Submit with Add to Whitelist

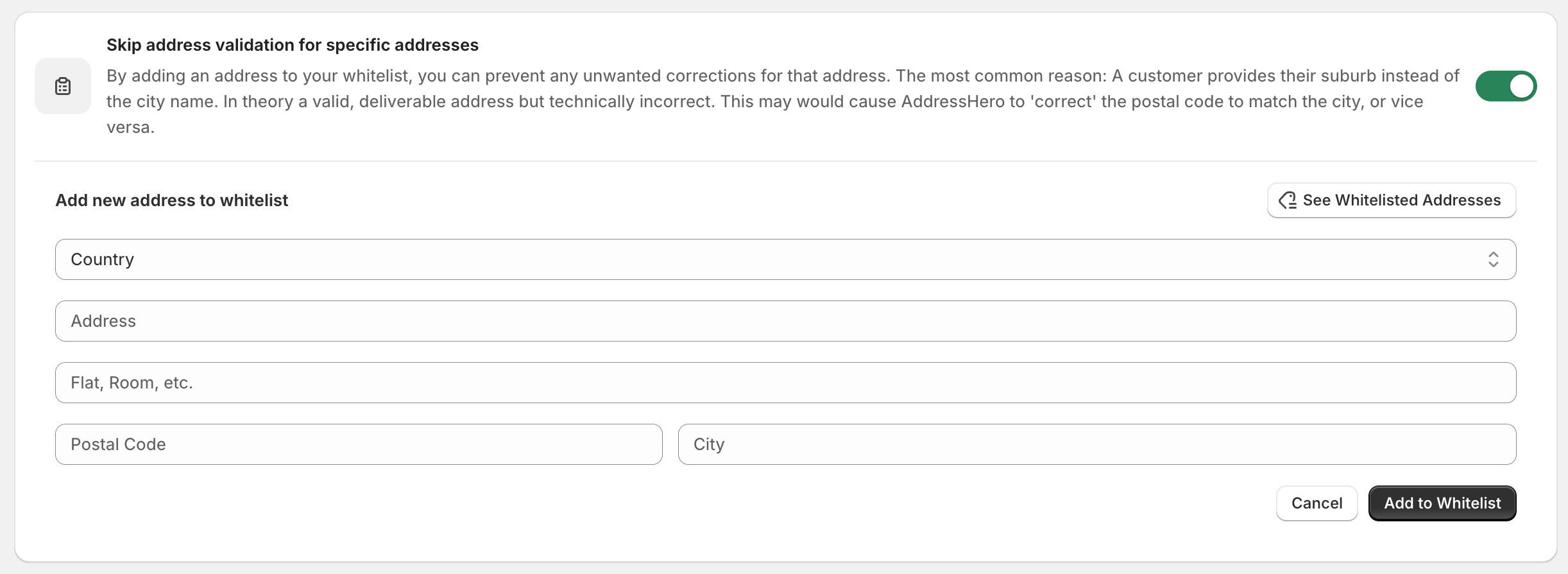(1442, 503)
